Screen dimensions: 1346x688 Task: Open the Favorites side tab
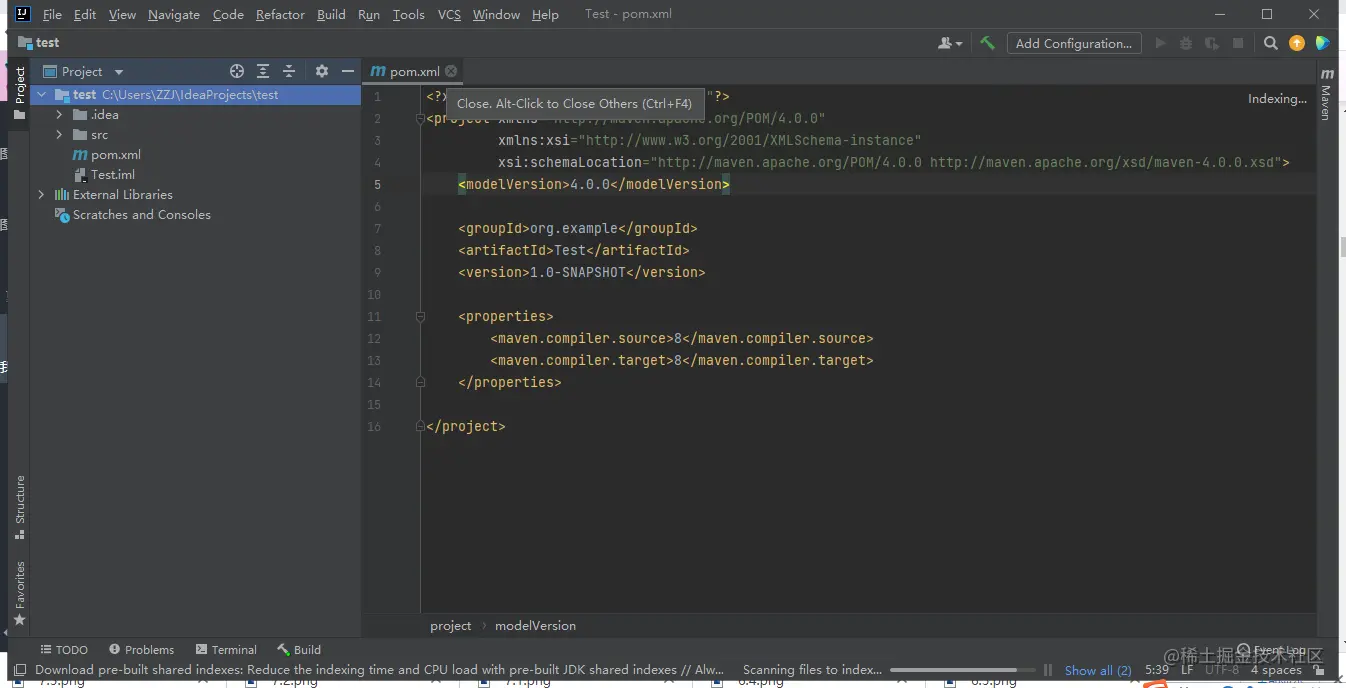[x=19, y=592]
